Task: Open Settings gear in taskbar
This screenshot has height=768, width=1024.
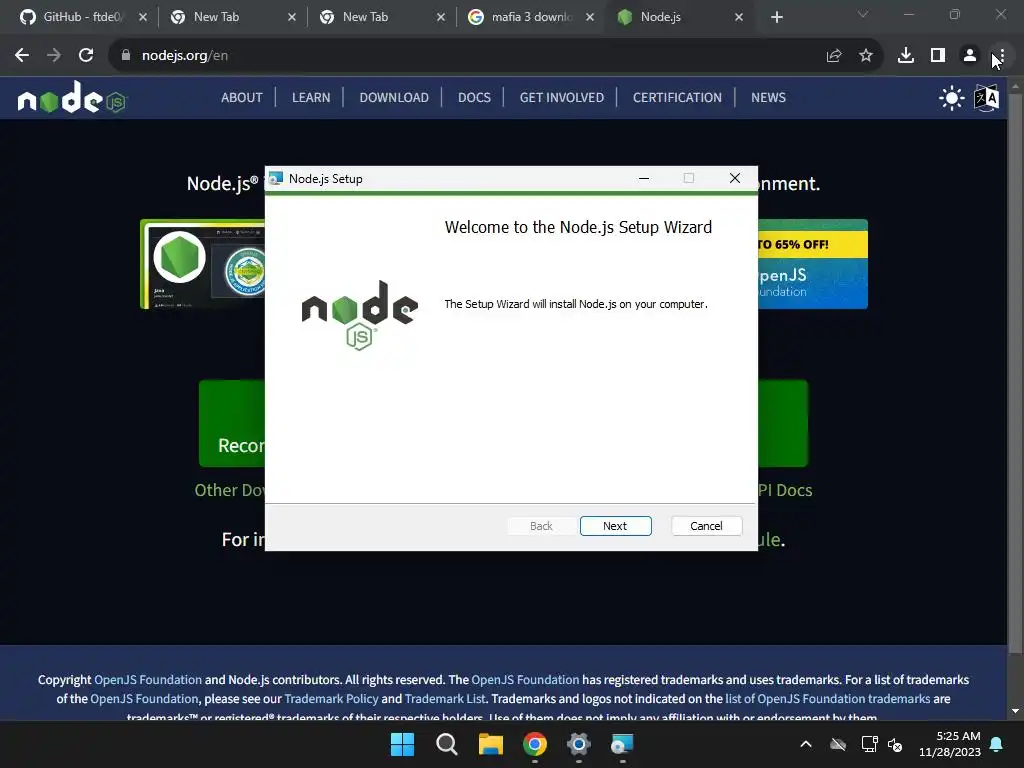Action: (579, 744)
